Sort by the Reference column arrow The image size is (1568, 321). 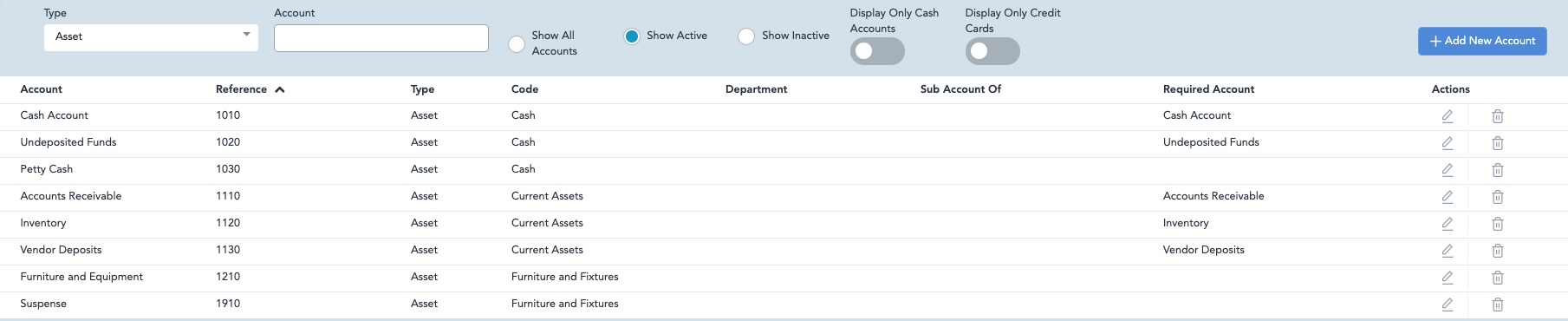point(279,89)
